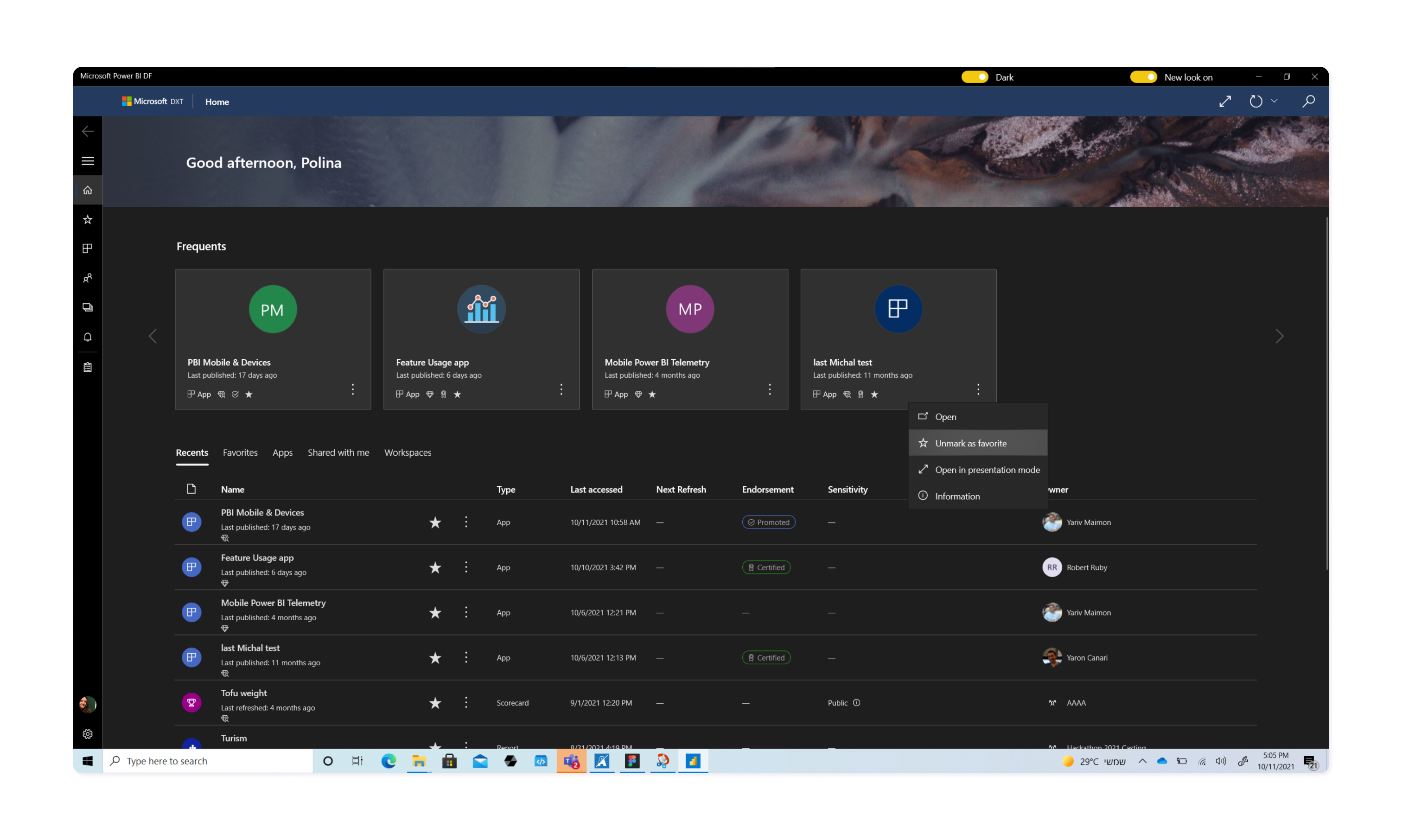The width and height of the screenshot is (1402, 840).
Task: Toggle the New look on switch
Action: [1143, 77]
